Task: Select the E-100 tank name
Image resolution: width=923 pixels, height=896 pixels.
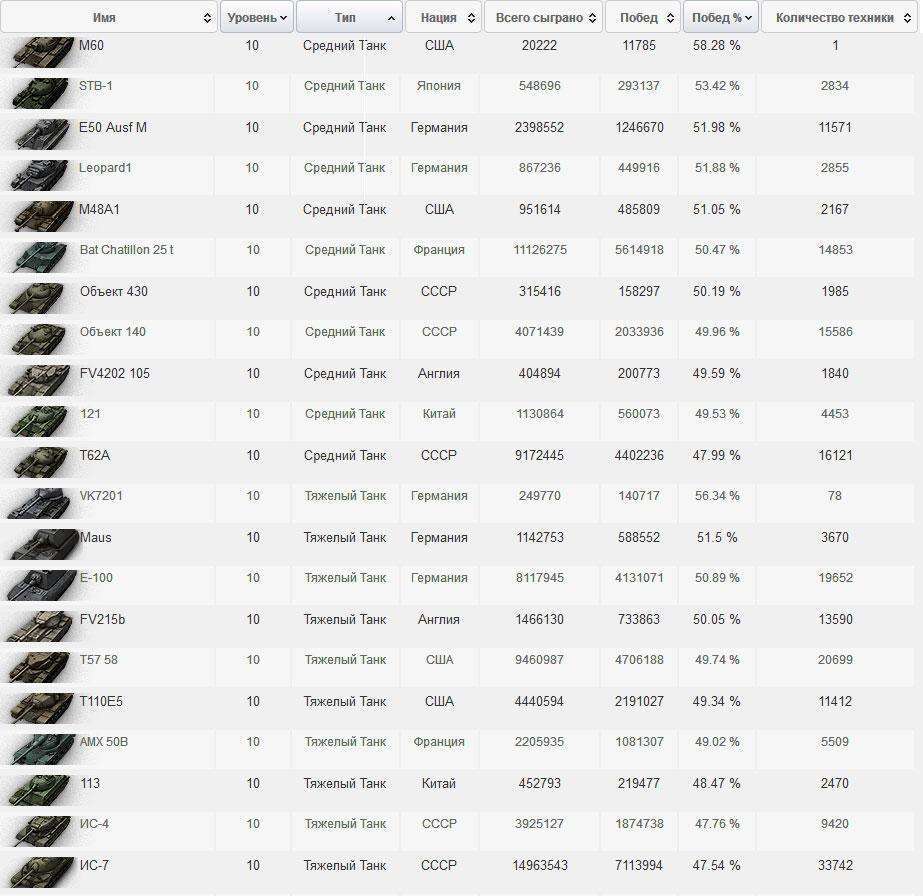Action: pyautogui.click(x=96, y=578)
